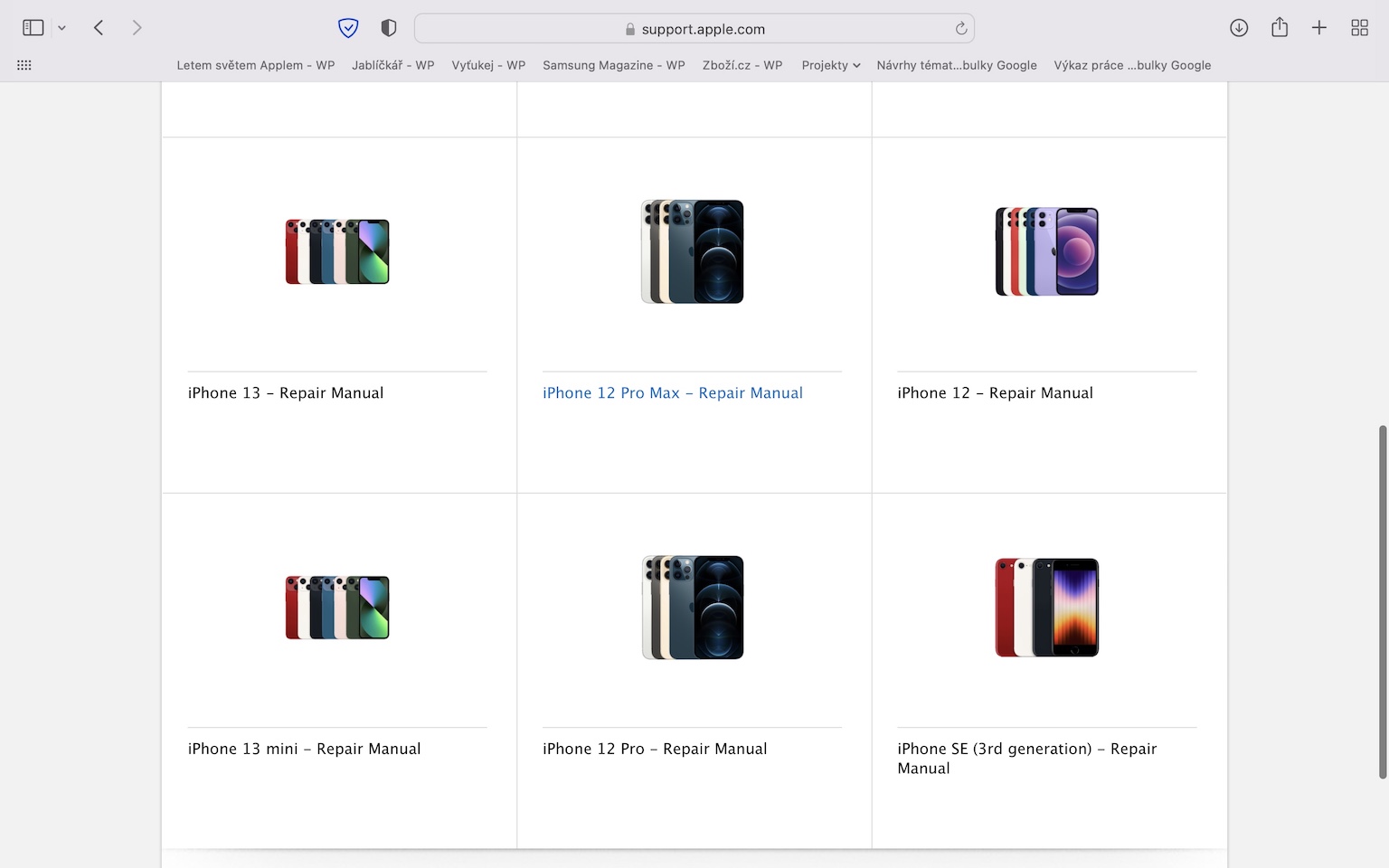1389x868 pixels.
Task: Open the Samsung Magazine - WP bookmark
Action: point(614,65)
